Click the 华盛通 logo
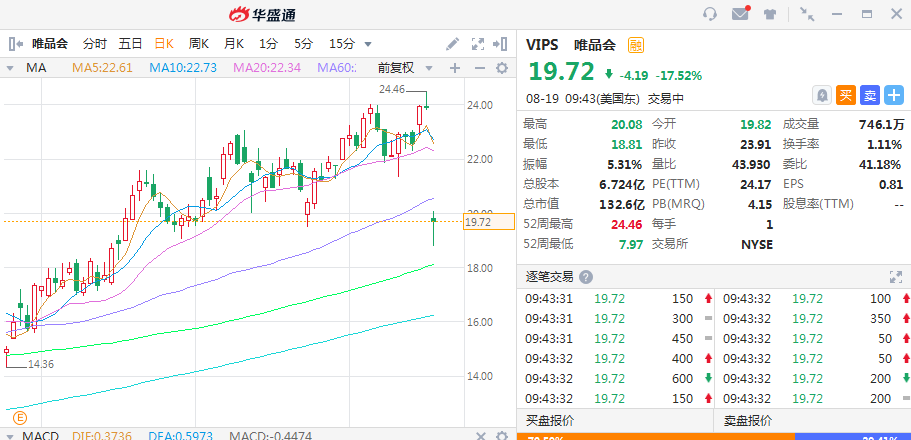The height and width of the screenshot is (440, 911). coord(262,15)
